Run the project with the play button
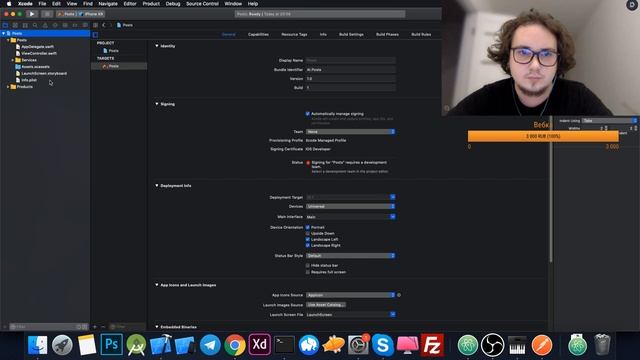Image resolution: width=640 pixels, height=360 pixels. 31,14
